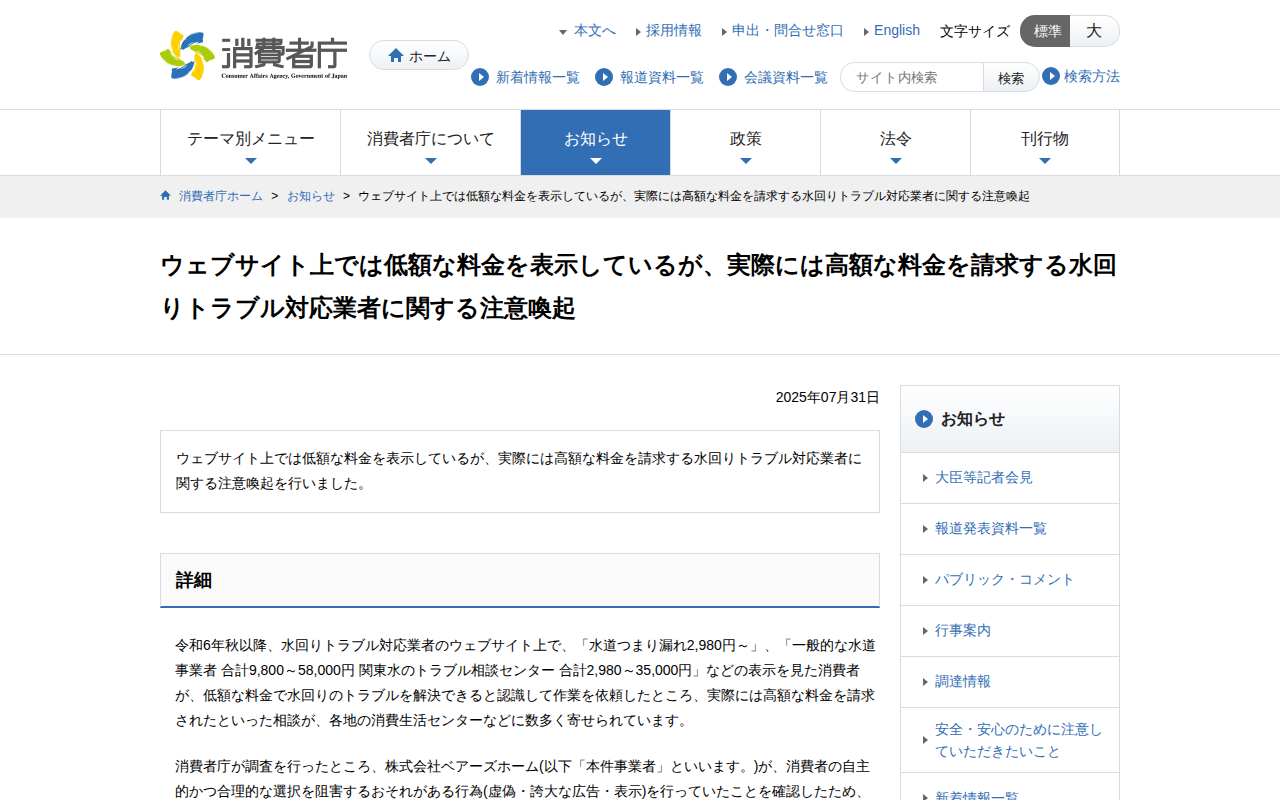Go to お知らせ via breadcrumb
The width and height of the screenshot is (1280, 800).
311,196
